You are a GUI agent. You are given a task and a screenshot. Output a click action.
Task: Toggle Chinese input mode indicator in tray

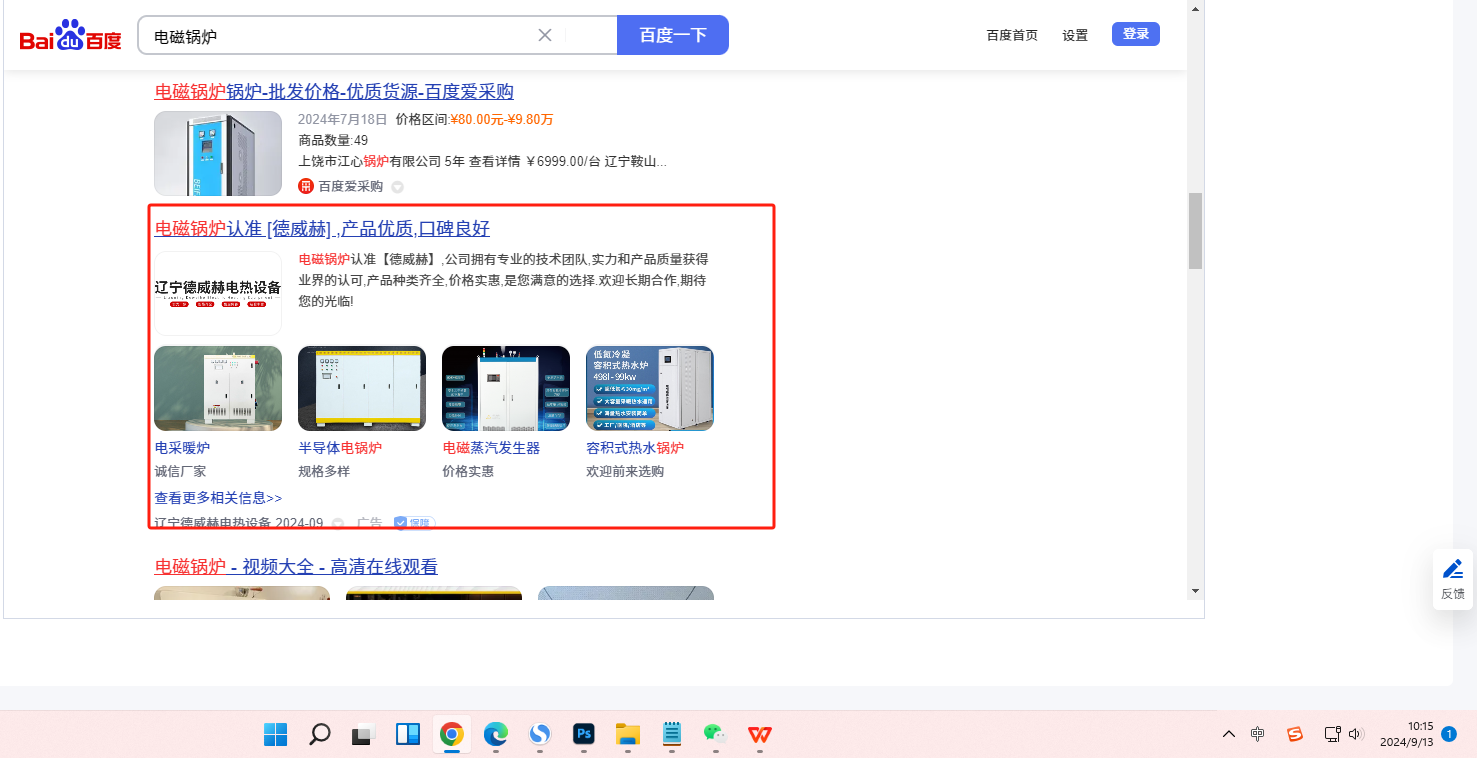pyautogui.click(x=1258, y=734)
